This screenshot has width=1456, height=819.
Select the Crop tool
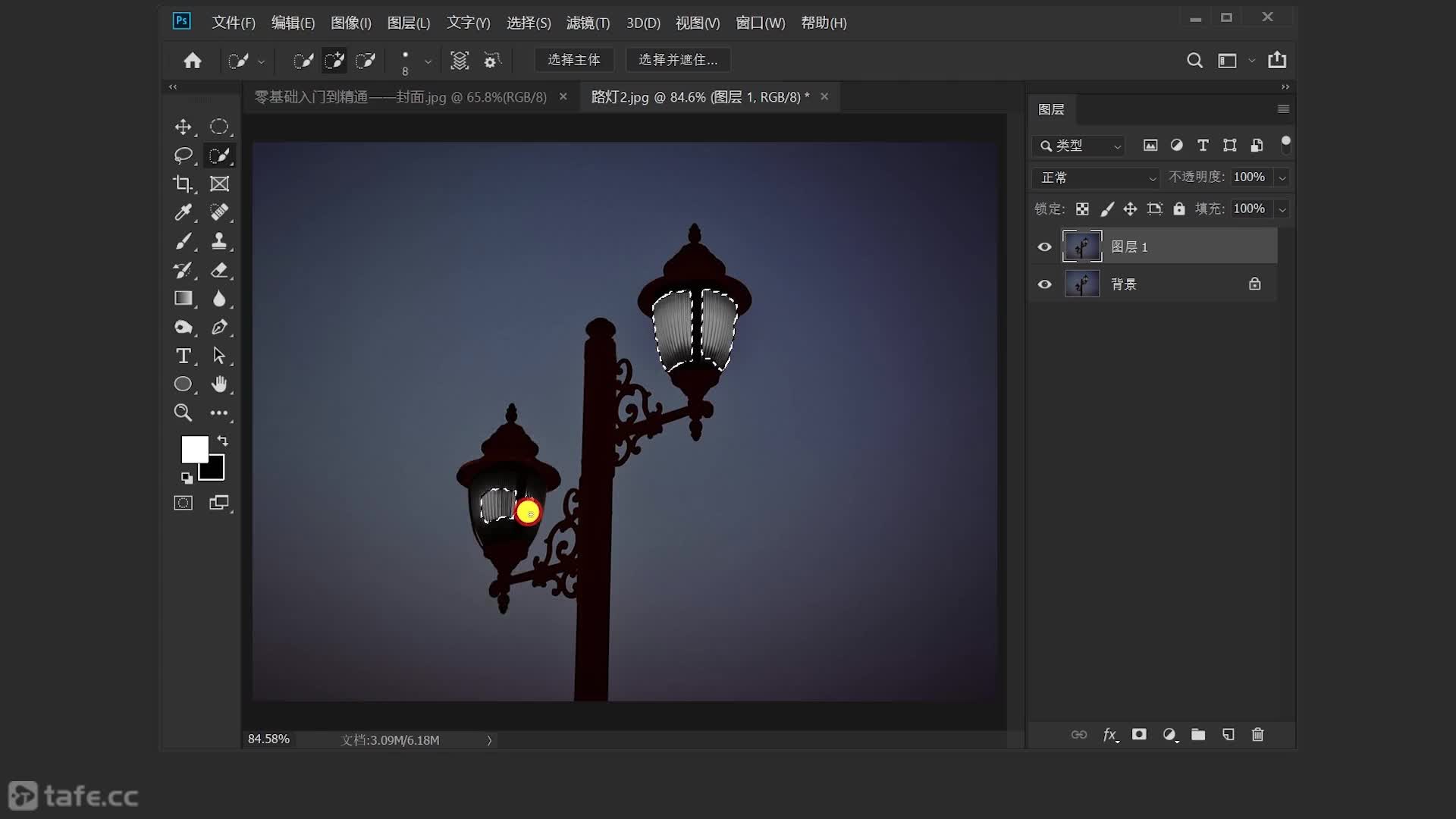pos(183,184)
